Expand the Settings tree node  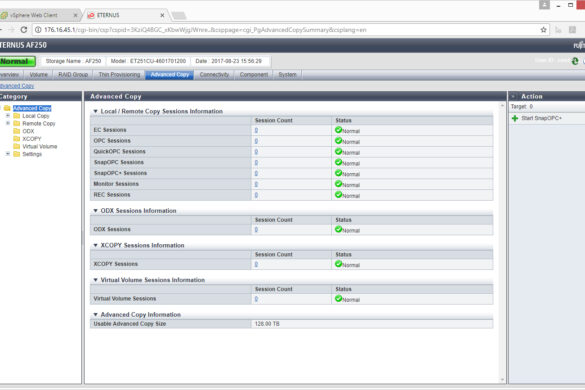coord(8,154)
